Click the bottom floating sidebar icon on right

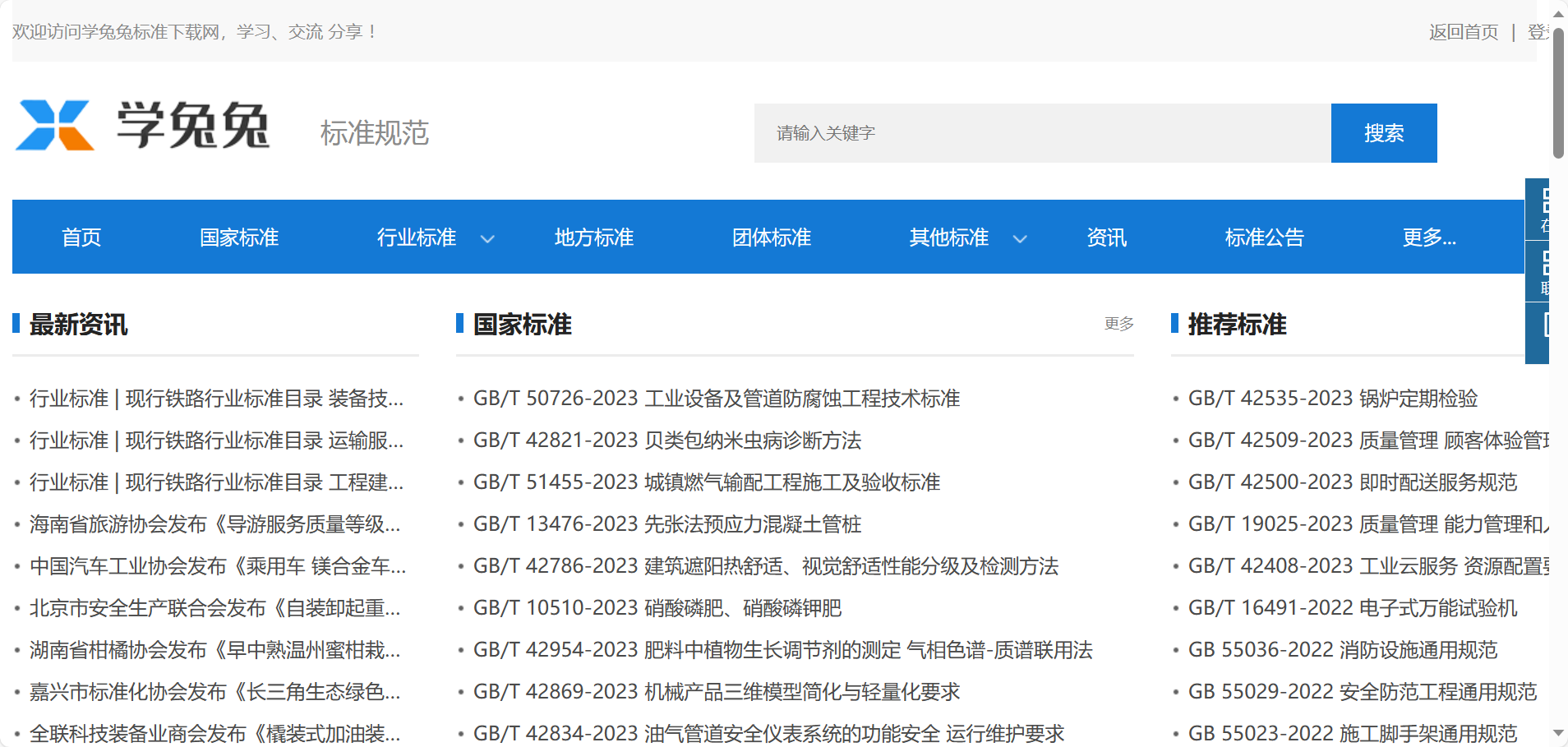coord(1538,332)
